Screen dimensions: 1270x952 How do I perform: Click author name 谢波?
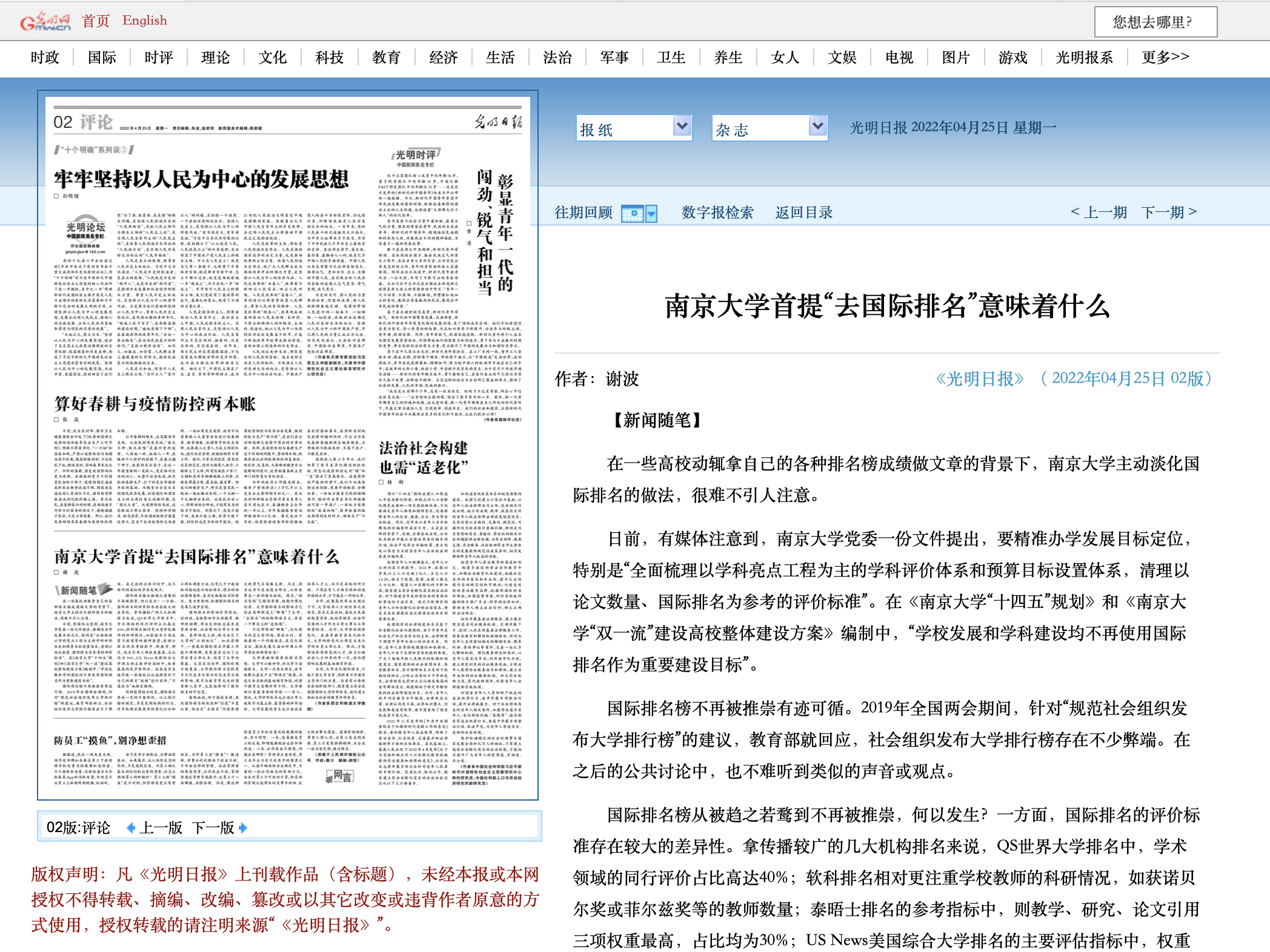(622, 379)
